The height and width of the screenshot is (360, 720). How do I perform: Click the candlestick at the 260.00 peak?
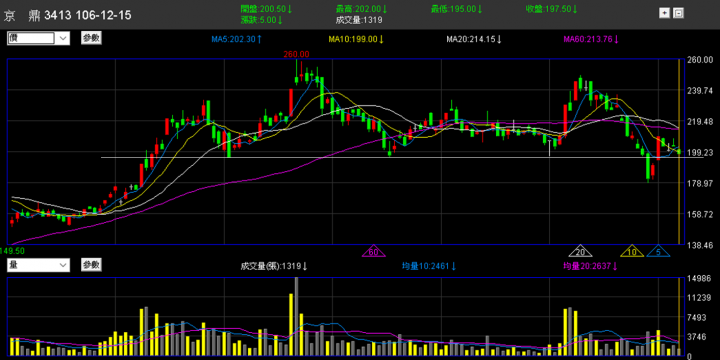point(296,72)
